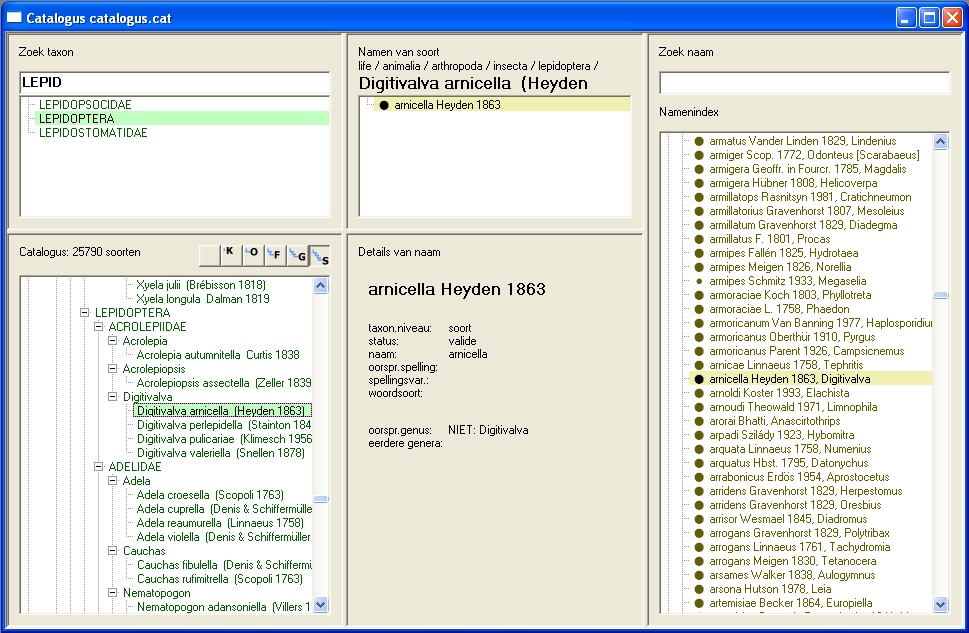
Task: Click the blank leftmost tree-level button
Action: pos(209,255)
